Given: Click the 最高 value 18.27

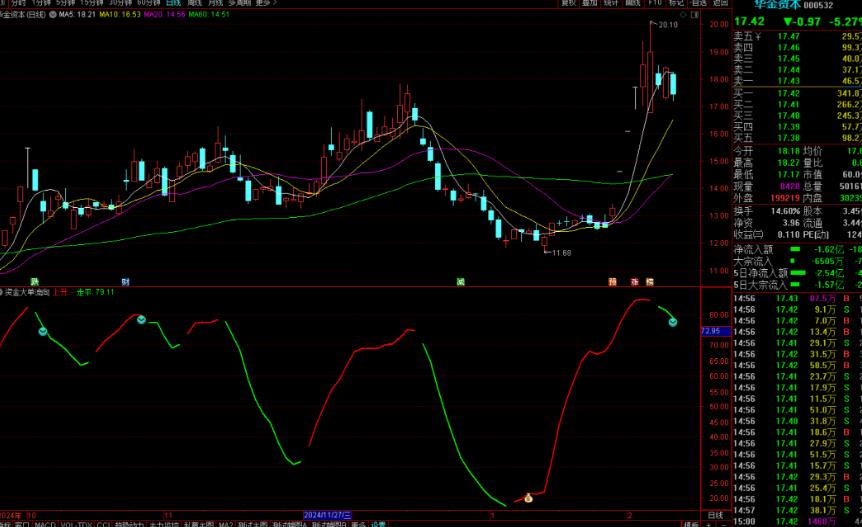Looking at the screenshot, I should pos(788,163).
